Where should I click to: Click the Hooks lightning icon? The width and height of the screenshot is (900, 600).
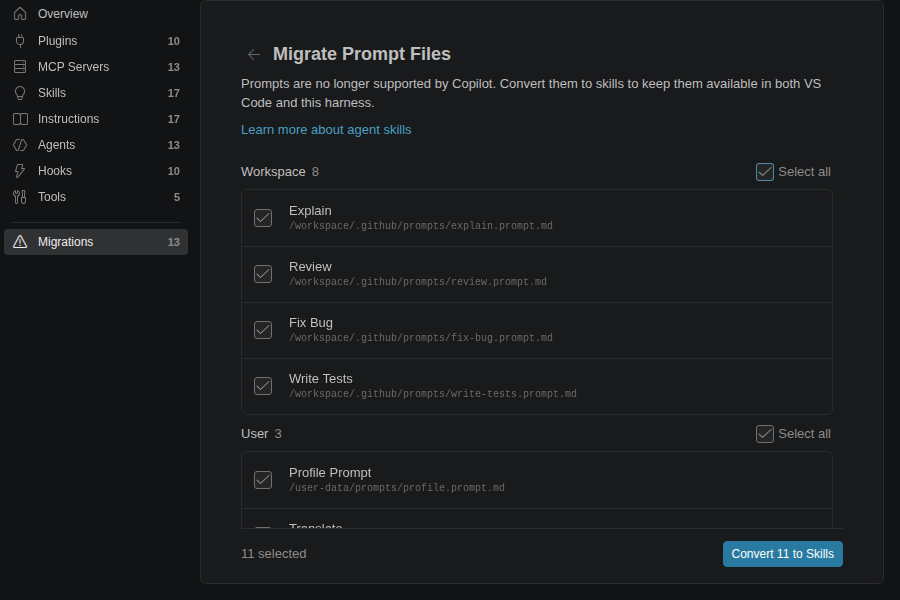click(20, 171)
